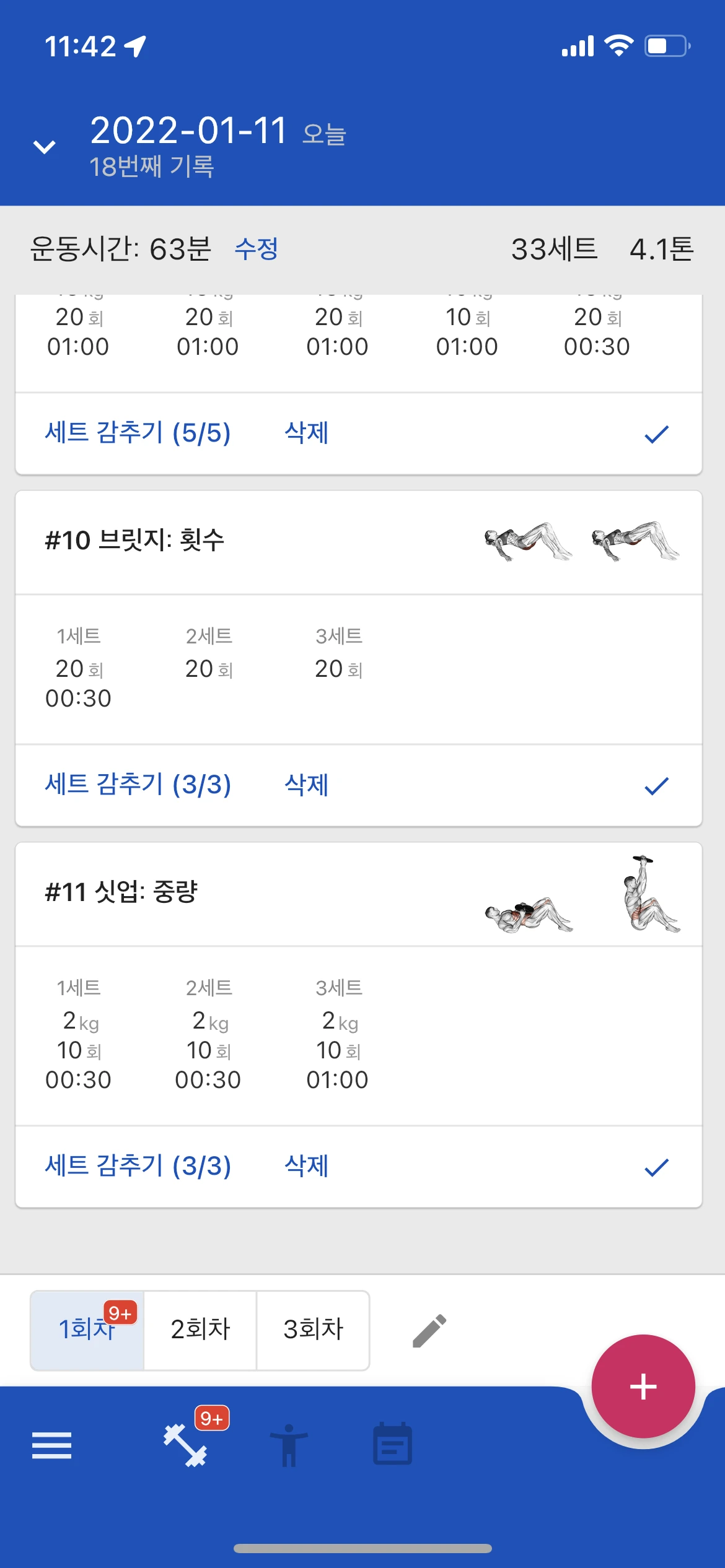This screenshot has width=725, height=1568.
Task: Hide sets for #11 싯업 with 세트 감추기
Action: pos(138,1166)
